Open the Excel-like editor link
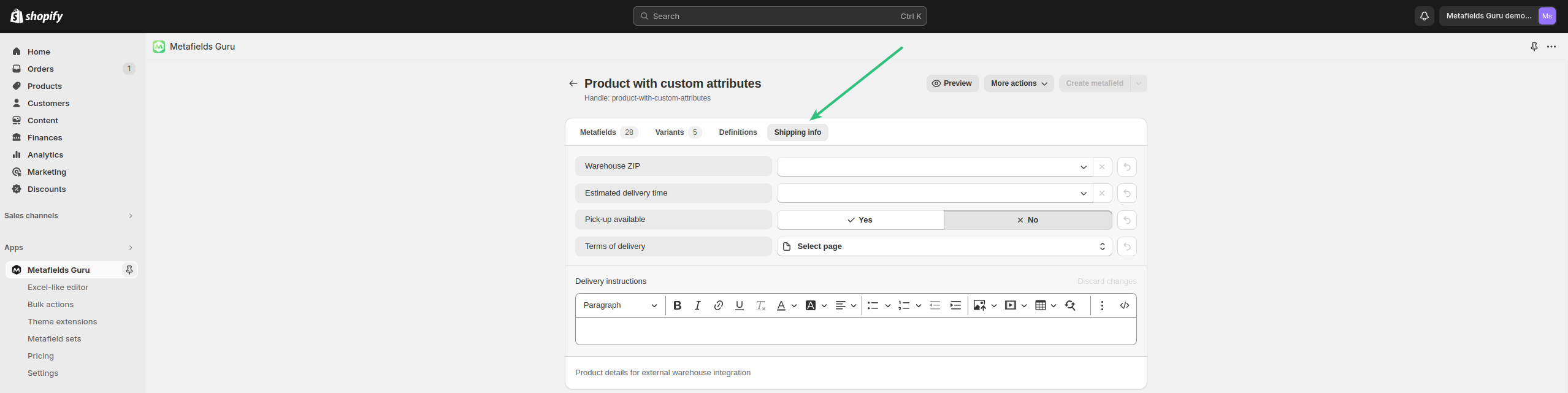 coord(58,287)
